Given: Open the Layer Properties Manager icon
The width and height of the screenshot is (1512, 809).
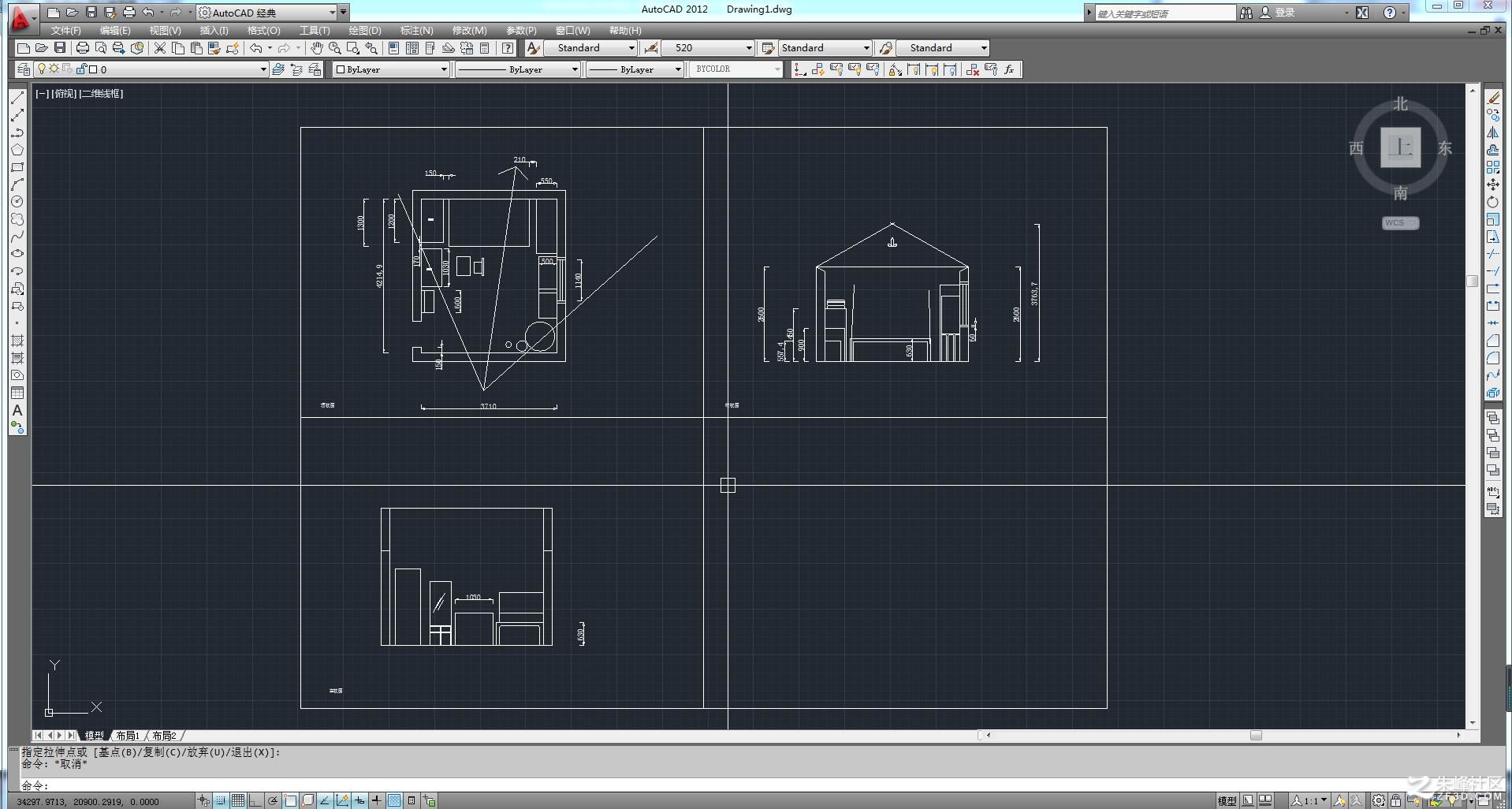Looking at the screenshot, I should pos(24,69).
